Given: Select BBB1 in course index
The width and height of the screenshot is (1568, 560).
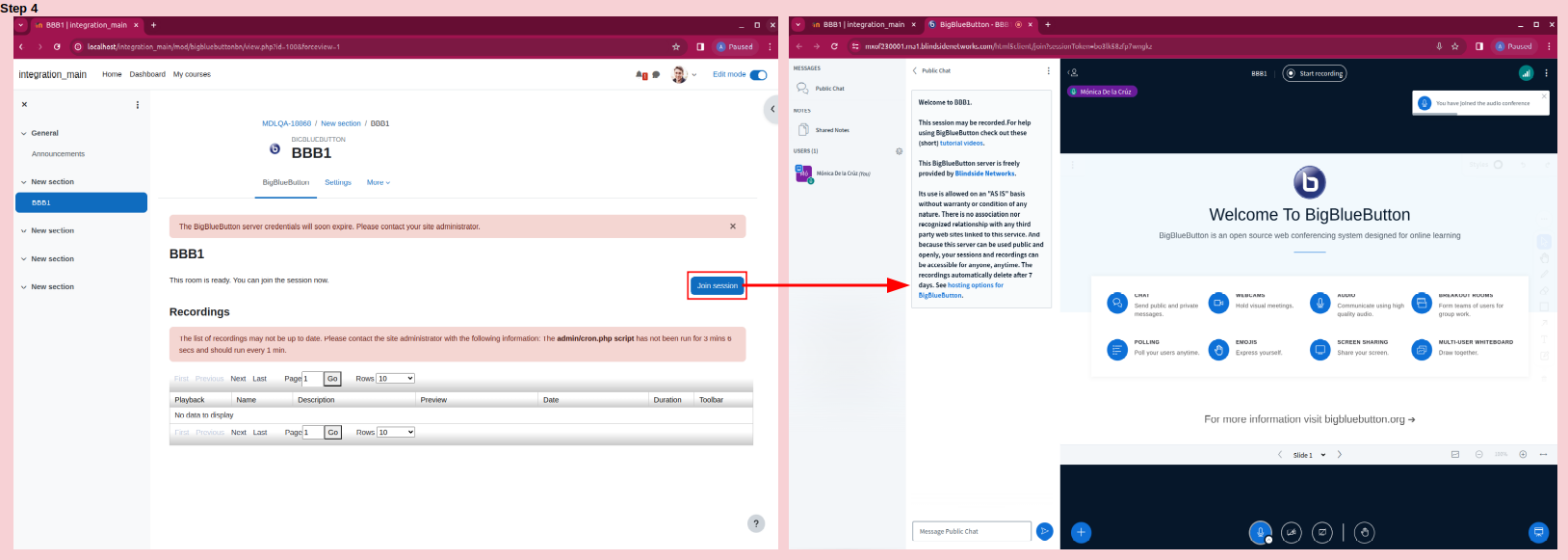Looking at the screenshot, I should 81,202.
